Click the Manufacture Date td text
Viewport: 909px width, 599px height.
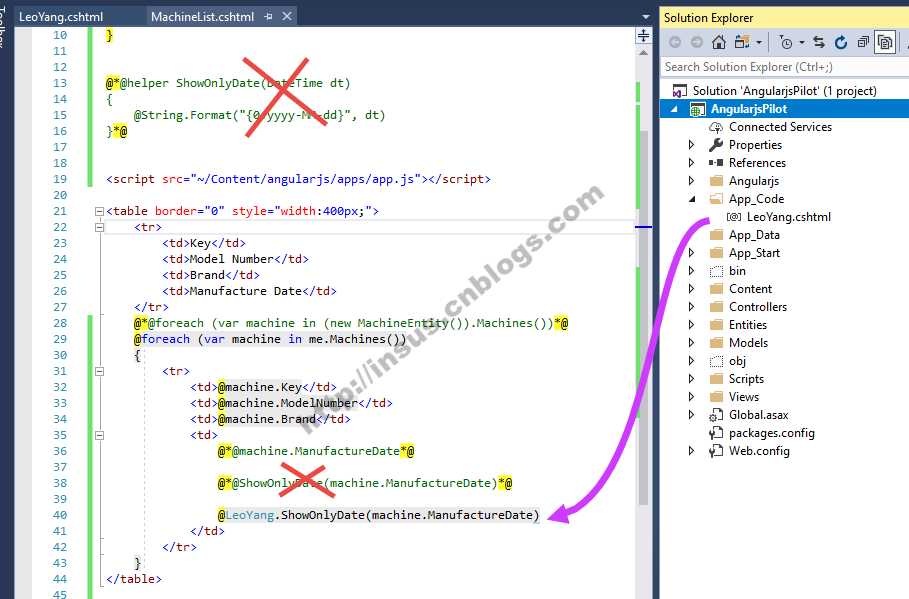[x=246, y=291]
